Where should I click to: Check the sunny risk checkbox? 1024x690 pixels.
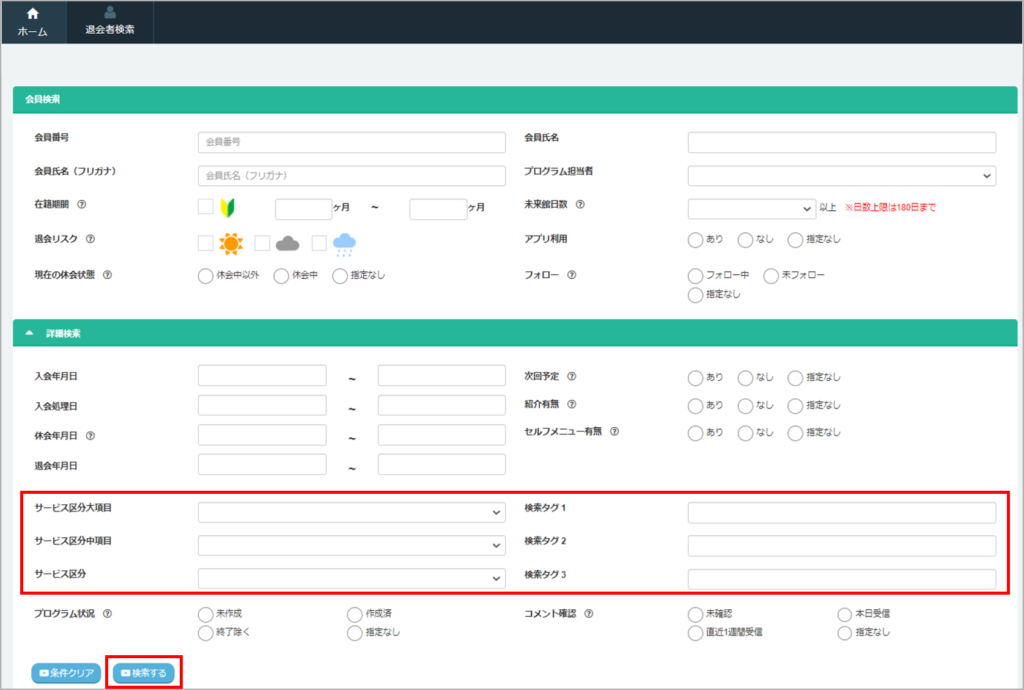[205, 243]
